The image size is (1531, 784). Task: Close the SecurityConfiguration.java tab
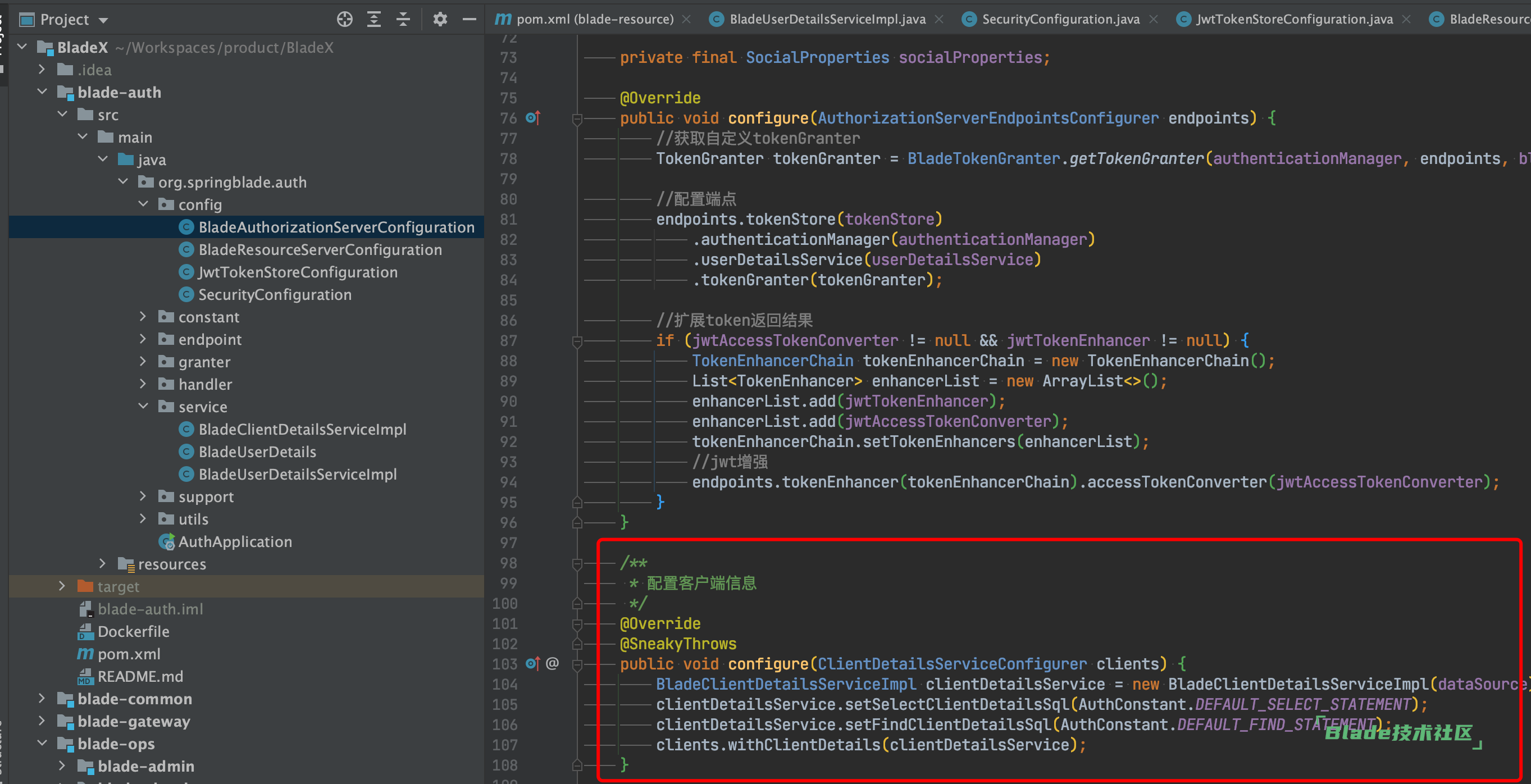1154,20
